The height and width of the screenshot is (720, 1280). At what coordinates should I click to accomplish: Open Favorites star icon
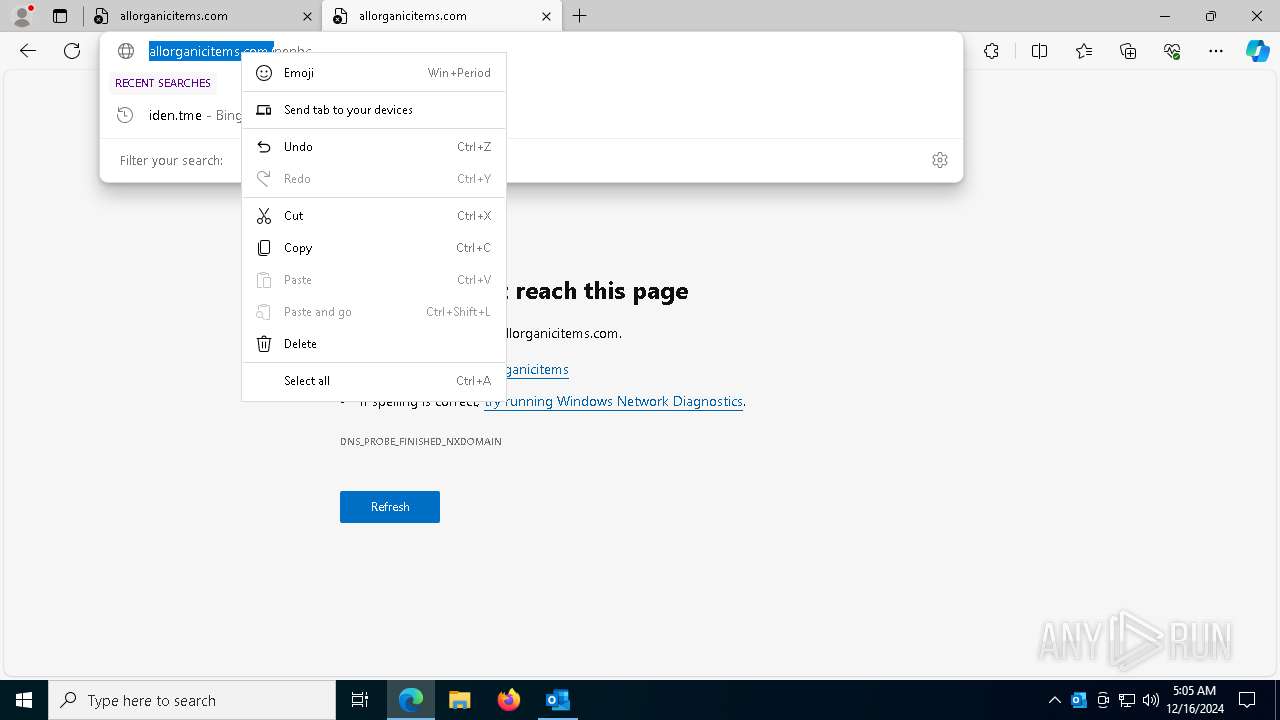pyautogui.click(x=1084, y=51)
